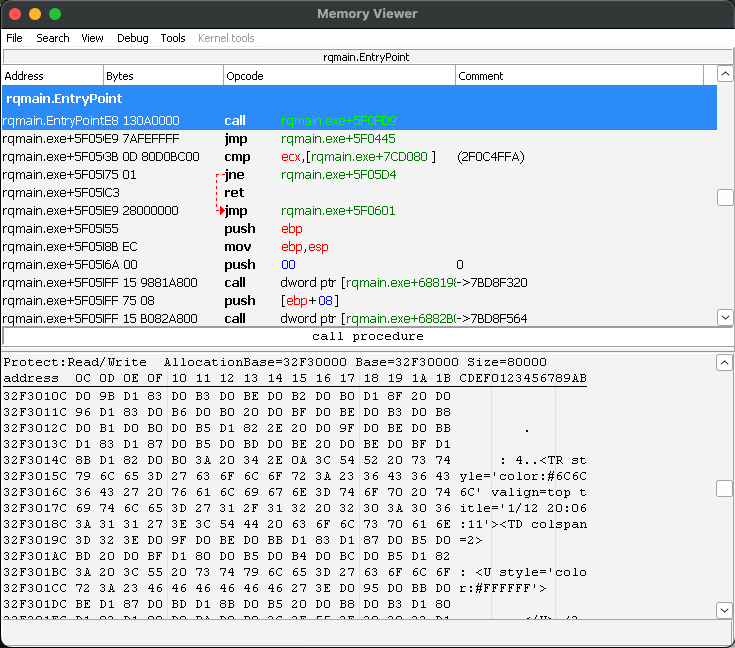735x648 pixels.
Task: Open the Tools menu
Action: coord(173,38)
